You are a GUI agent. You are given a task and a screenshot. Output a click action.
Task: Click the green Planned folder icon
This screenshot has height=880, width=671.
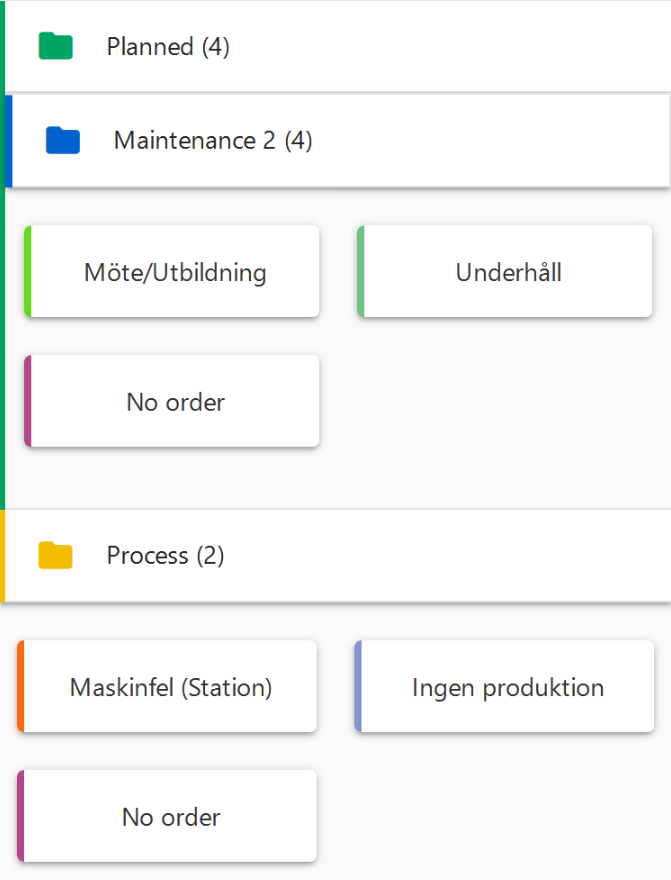coord(55,46)
